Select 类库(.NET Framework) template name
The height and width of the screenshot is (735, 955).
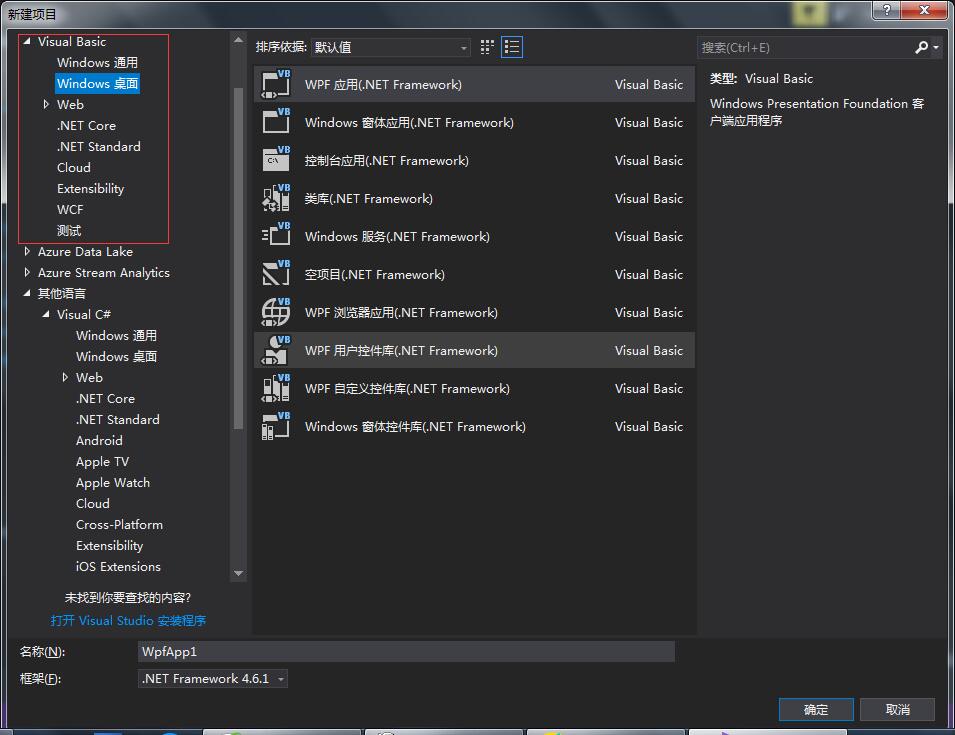(368, 199)
